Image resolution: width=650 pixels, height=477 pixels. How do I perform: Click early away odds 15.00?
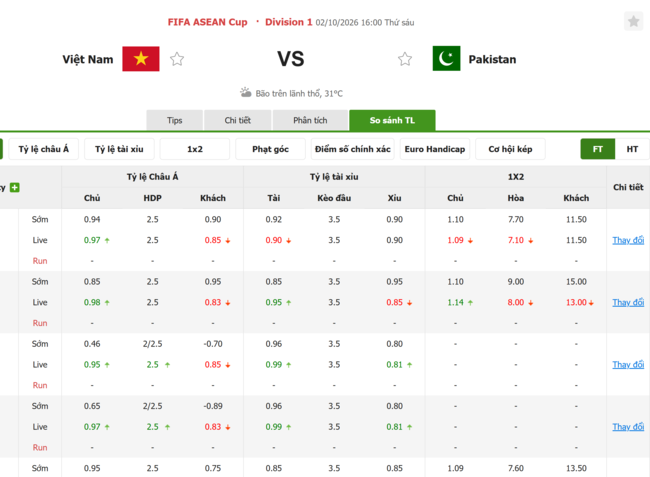(x=576, y=282)
